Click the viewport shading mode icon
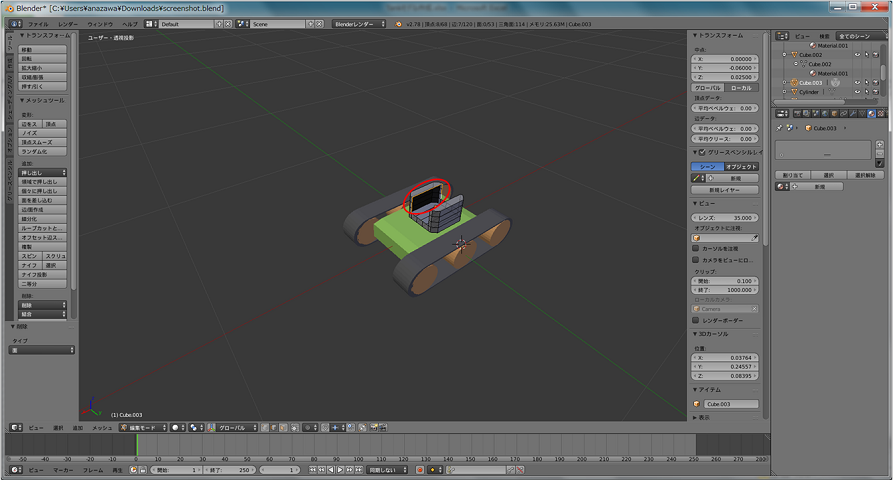The width and height of the screenshot is (893, 480). (176, 427)
